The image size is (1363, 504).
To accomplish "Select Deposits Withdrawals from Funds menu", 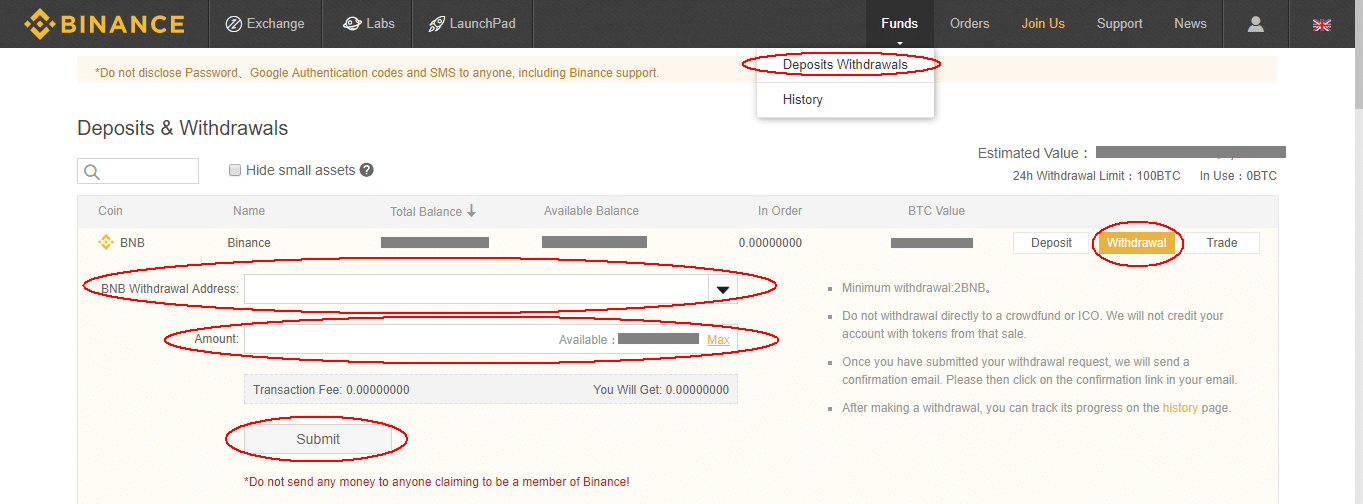I will (x=845, y=65).
